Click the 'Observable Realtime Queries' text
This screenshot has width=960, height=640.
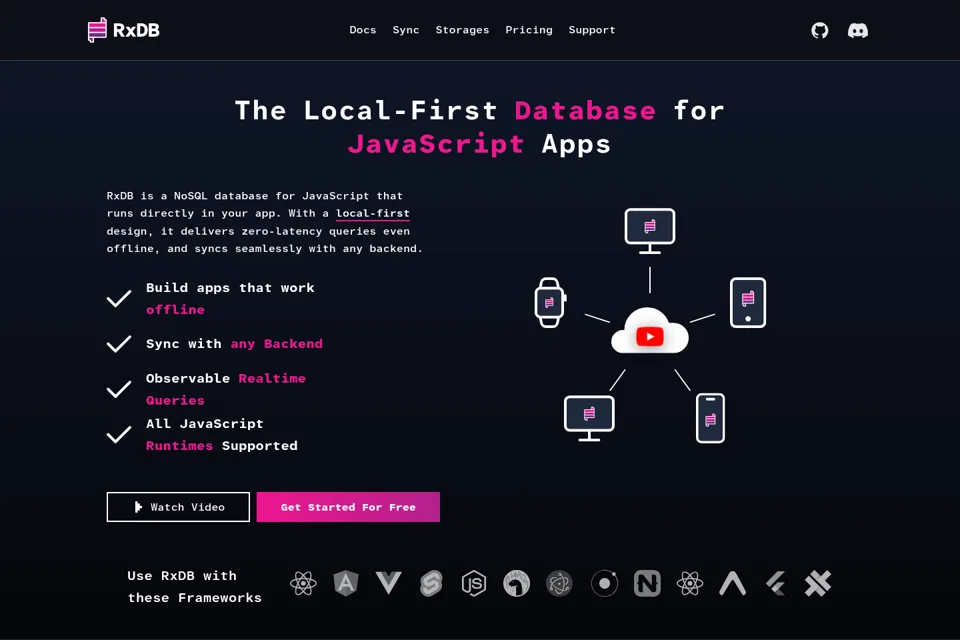coord(226,389)
